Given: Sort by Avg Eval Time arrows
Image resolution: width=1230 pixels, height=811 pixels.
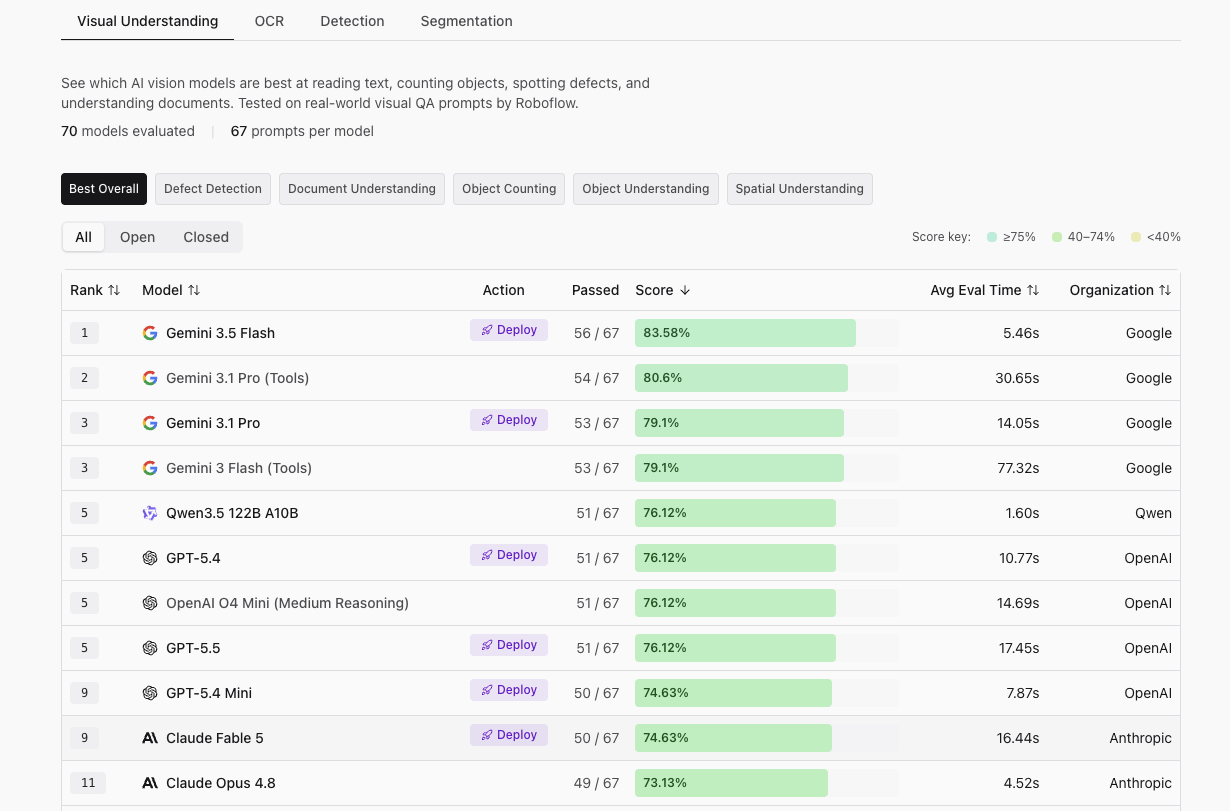Looking at the screenshot, I should pyautogui.click(x=1033, y=290).
